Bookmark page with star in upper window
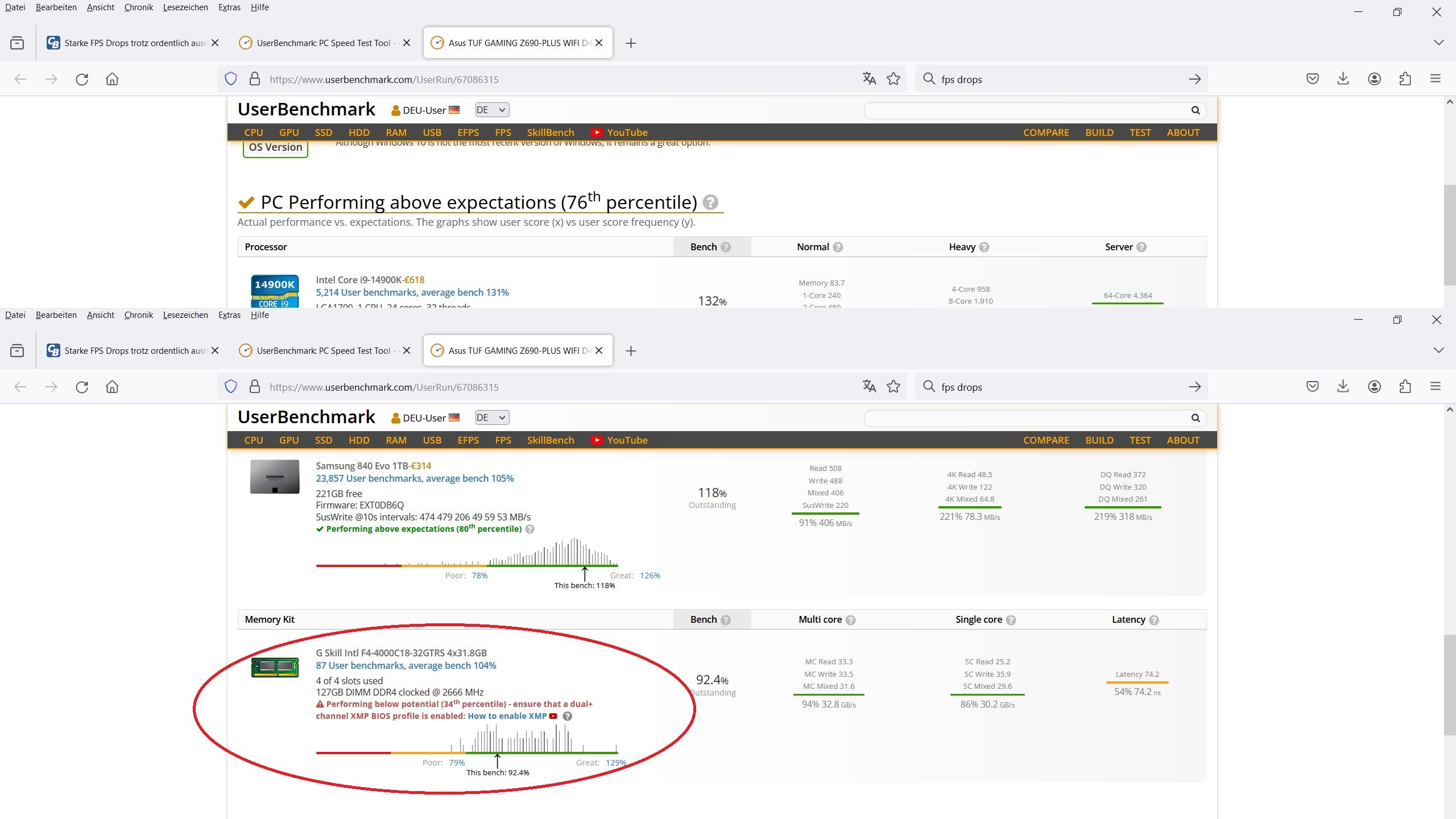Viewport: 1456px width, 819px height. pyautogui.click(x=894, y=78)
